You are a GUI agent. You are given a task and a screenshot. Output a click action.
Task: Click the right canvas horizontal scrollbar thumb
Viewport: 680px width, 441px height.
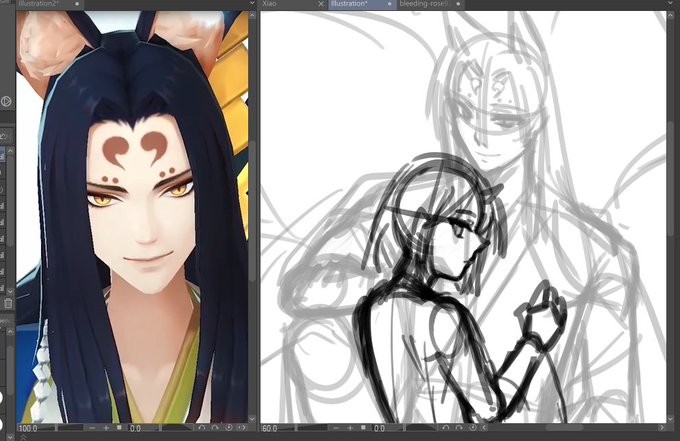coord(564,428)
